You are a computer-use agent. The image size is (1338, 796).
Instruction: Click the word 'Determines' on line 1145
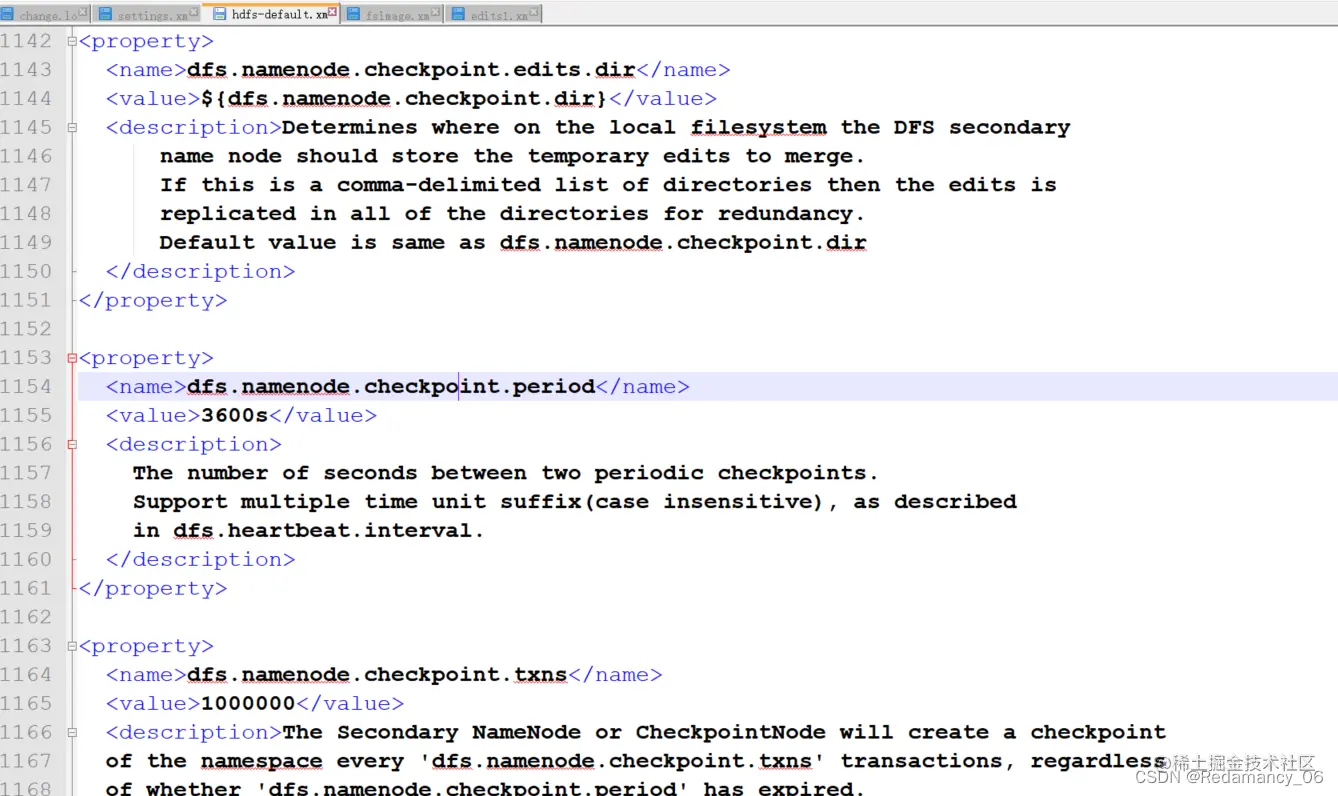pyautogui.click(x=350, y=127)
